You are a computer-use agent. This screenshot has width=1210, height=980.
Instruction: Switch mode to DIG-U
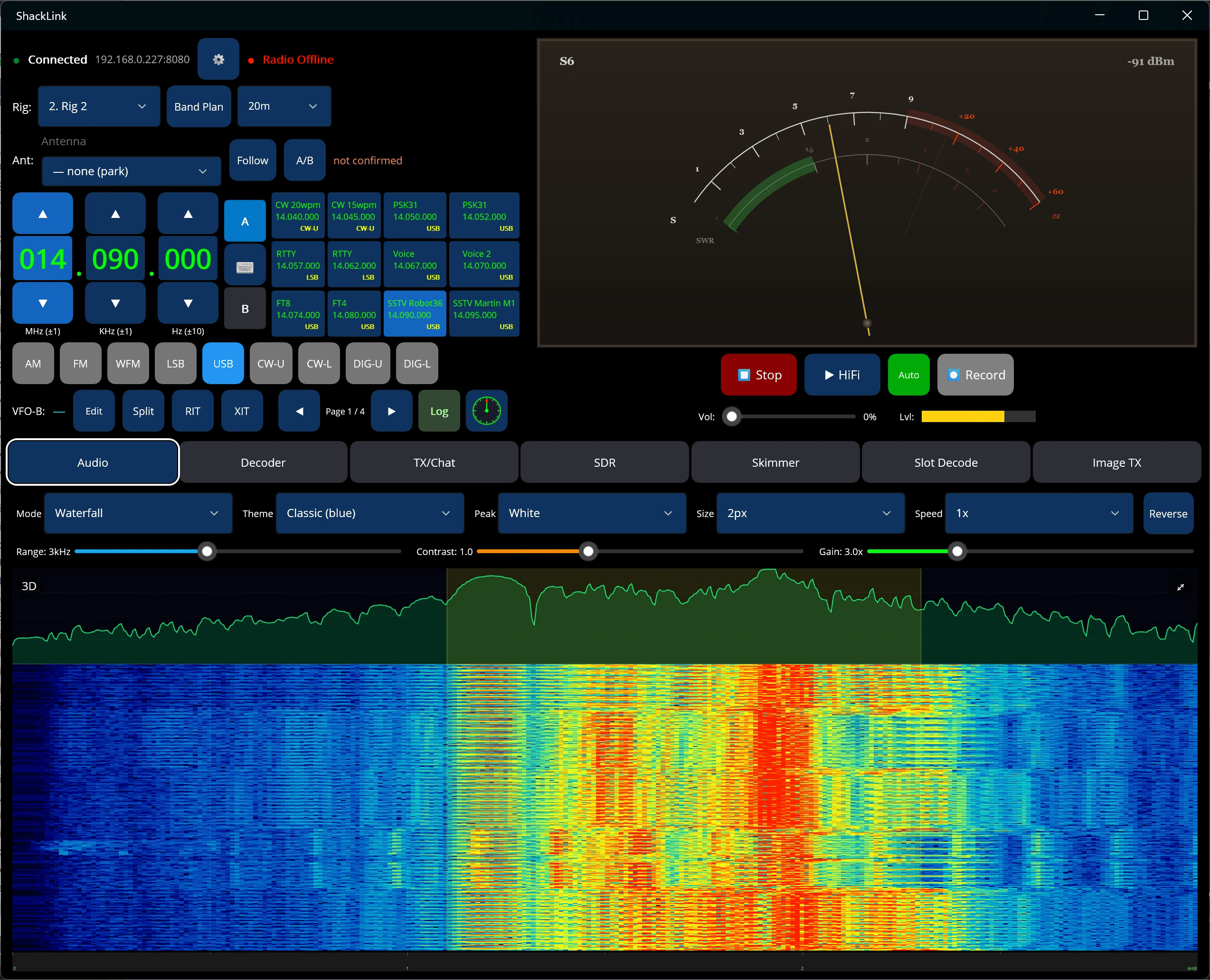[x=368, y=364]
